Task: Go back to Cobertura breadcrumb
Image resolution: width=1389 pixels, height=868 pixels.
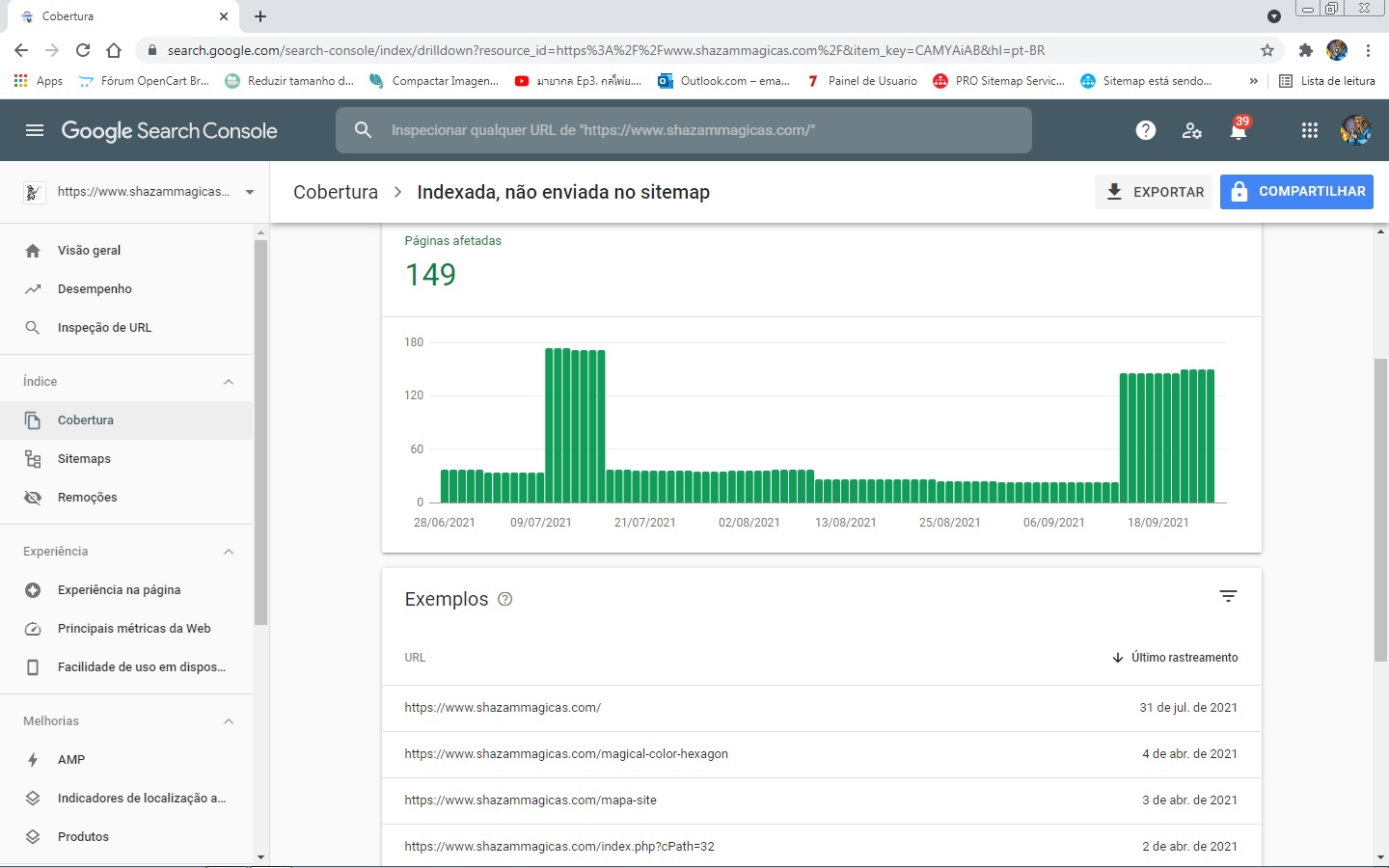Action: pos(336,192)
